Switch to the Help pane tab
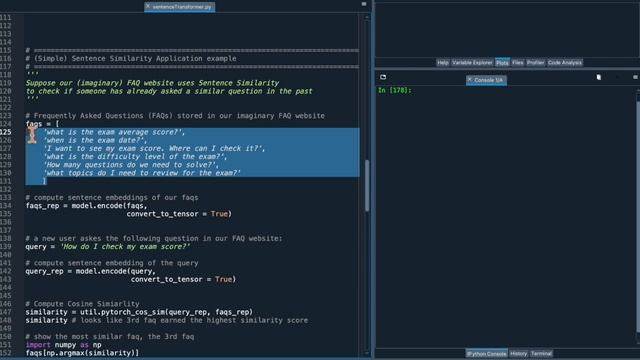Image resolution: width=640 pixels, height=360 pixels. coord(442,62)
